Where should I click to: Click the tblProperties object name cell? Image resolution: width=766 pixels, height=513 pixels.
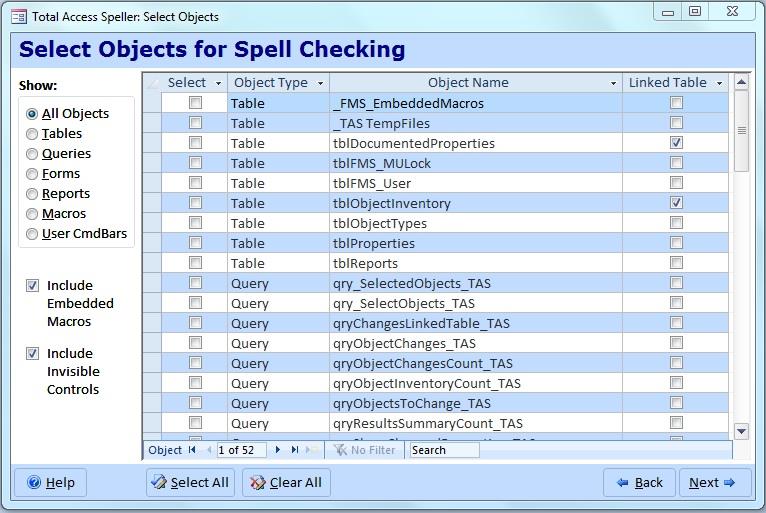tap(476, 243)
